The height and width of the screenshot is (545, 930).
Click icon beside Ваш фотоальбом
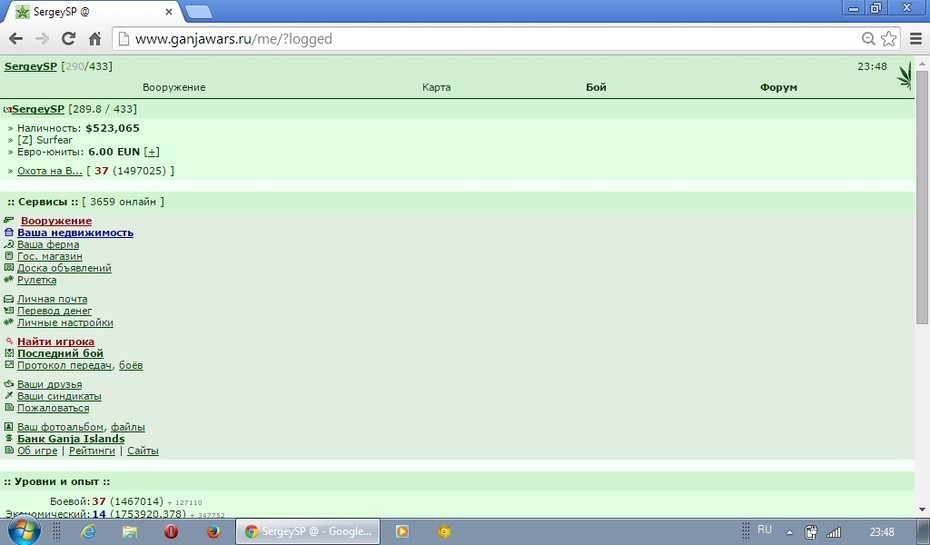(9, 426)
